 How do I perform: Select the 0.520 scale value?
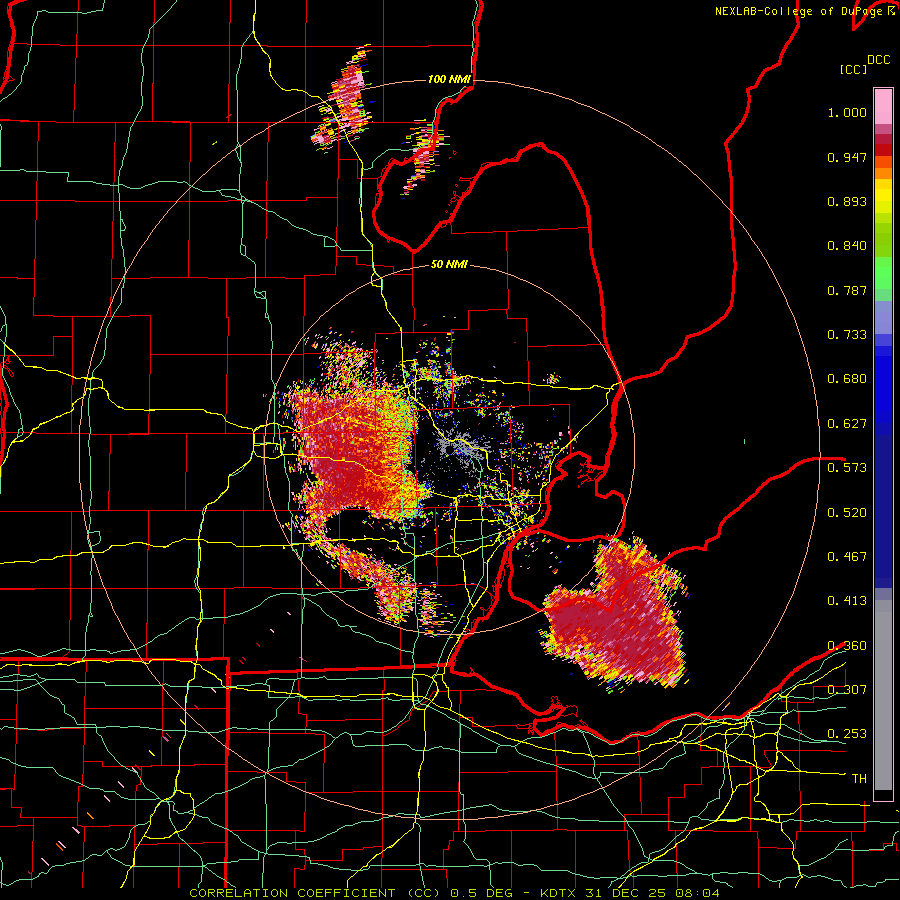847,513
